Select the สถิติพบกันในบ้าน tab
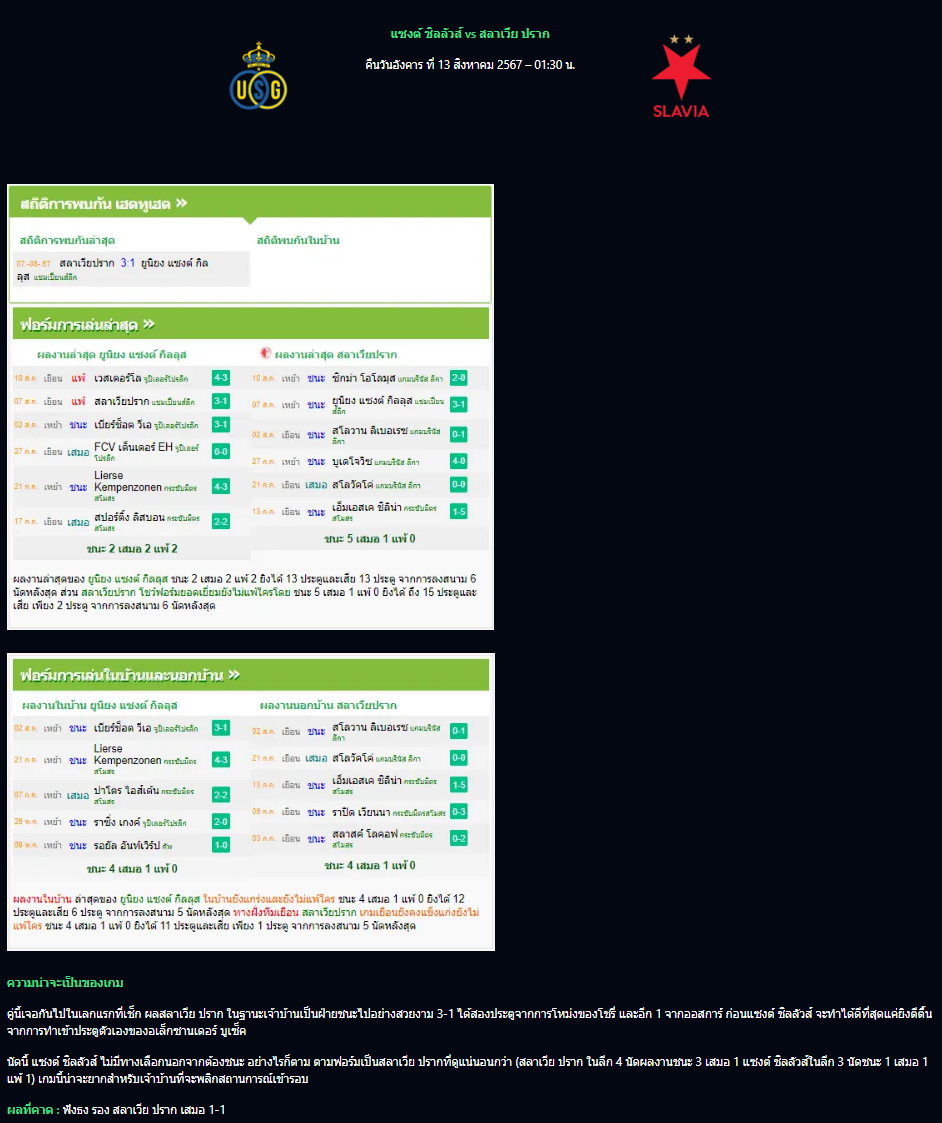 tap(298, 241)
